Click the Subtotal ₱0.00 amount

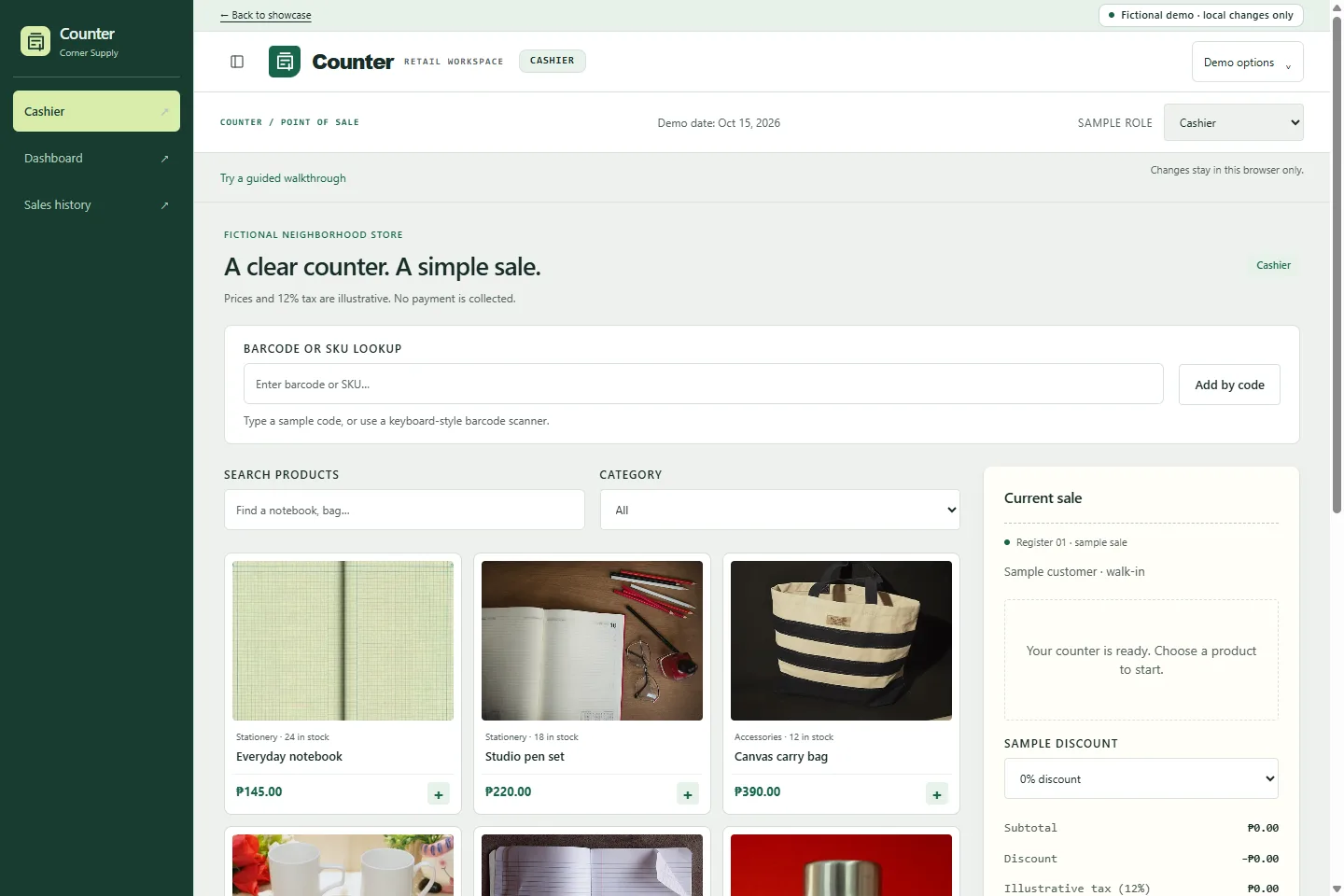[x=1263, y=828]
